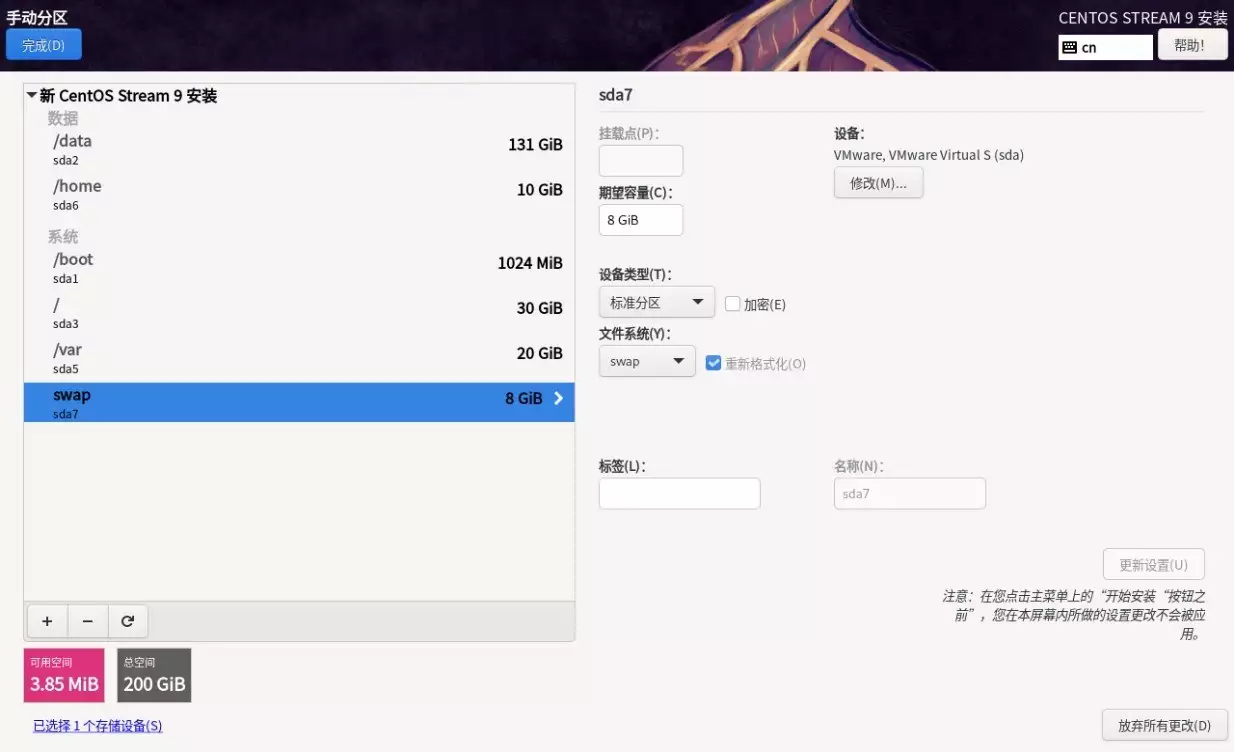Remove selected partition with minus icon
Image resolution: width=1234 pixels, height=752 pixels.
[88, 621]
